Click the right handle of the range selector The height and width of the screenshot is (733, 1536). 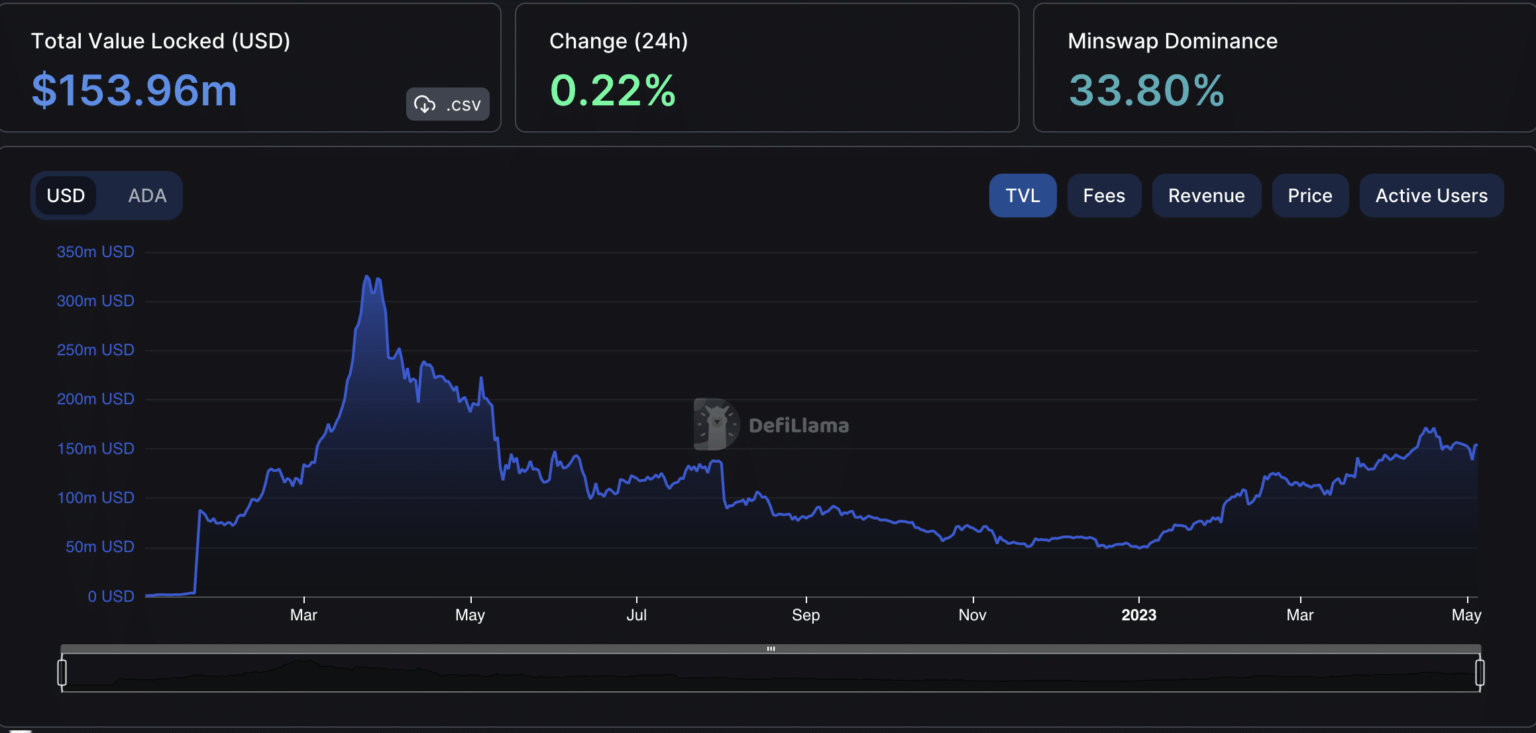tap(1480, 673)
